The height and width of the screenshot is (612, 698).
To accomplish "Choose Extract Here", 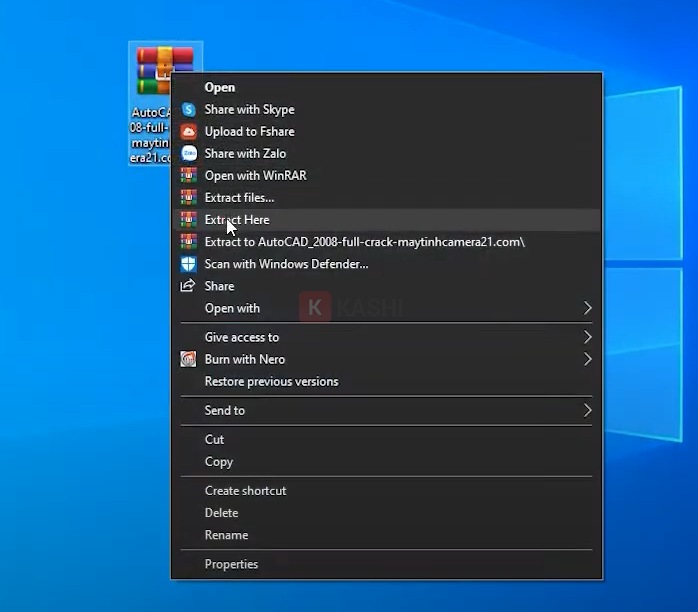I will click(x=386, y=219).
